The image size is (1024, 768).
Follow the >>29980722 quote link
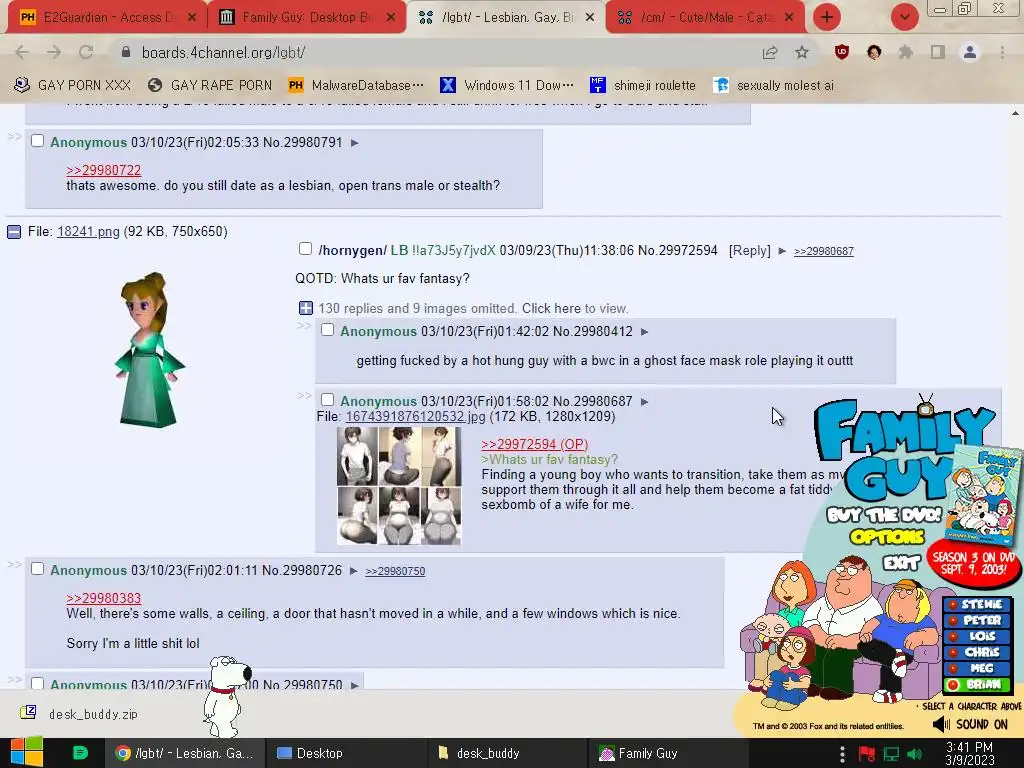coord(104,170)
